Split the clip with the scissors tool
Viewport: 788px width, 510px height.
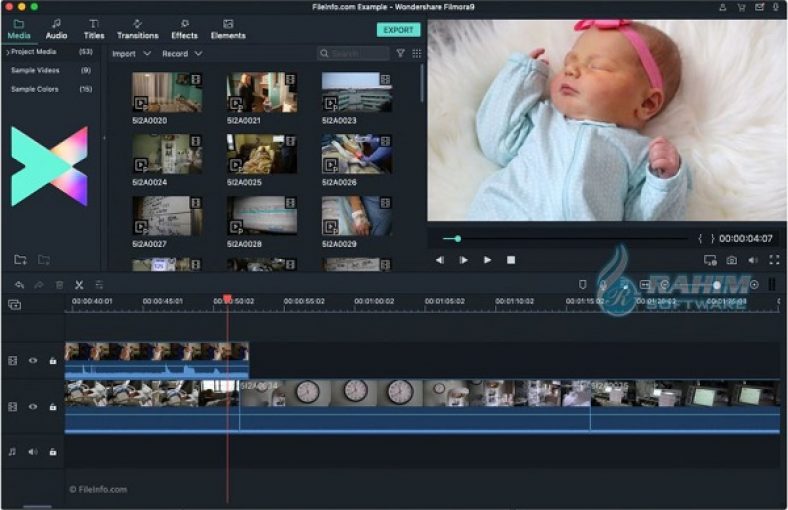point(79,285)
